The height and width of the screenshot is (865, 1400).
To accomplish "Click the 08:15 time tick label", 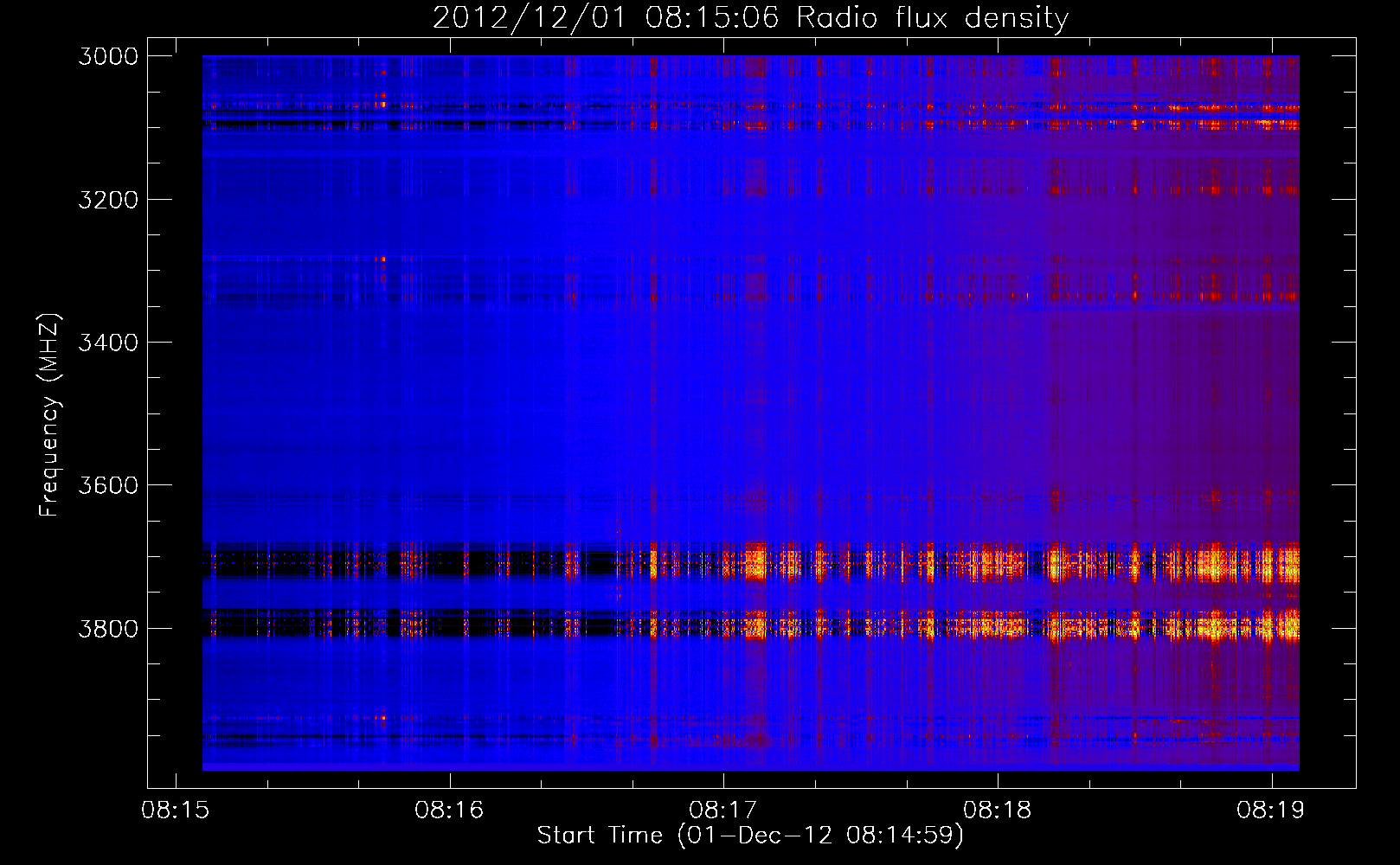I will coord(176,810).
